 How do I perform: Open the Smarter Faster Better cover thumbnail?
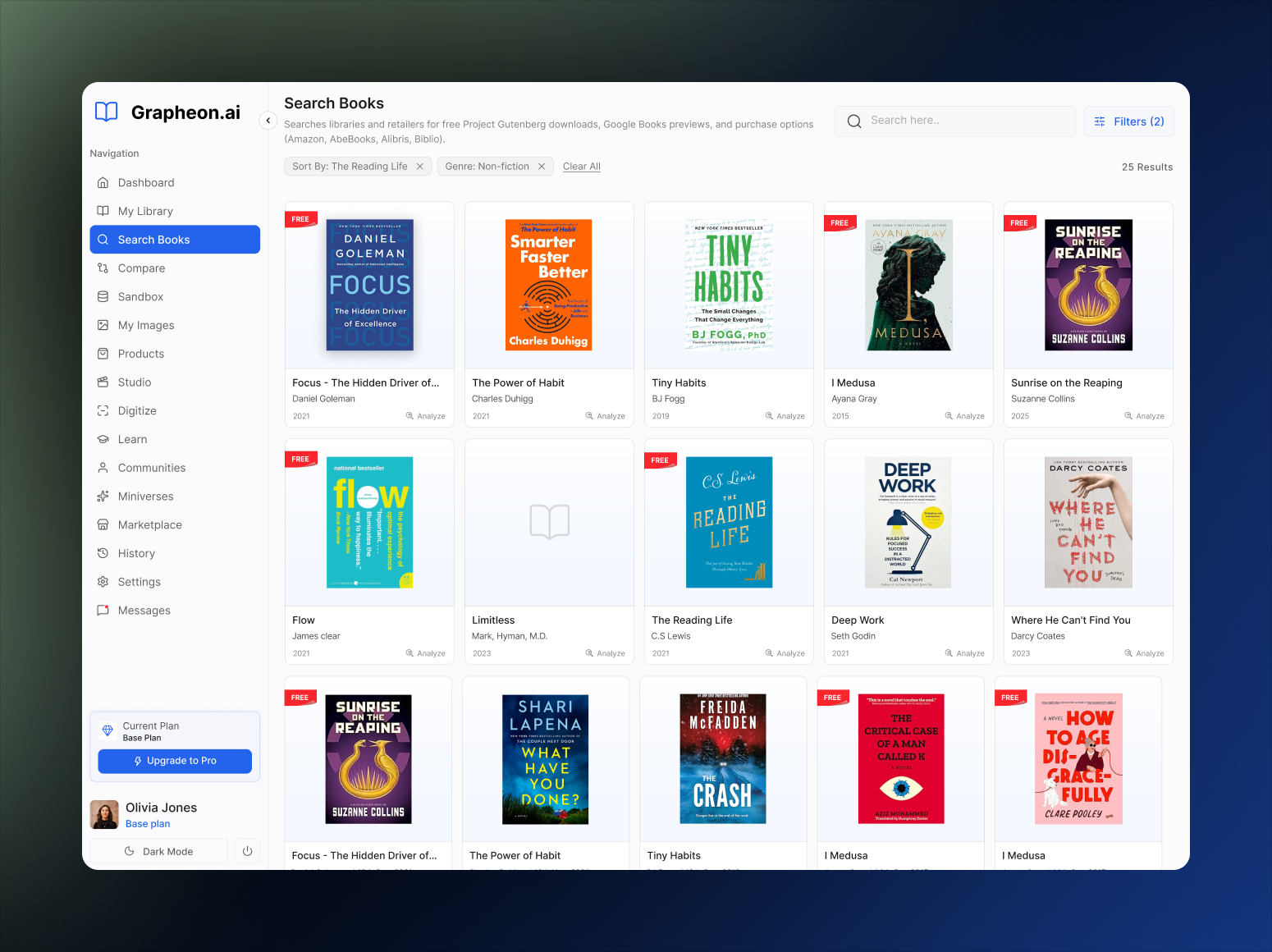[549, 285]
